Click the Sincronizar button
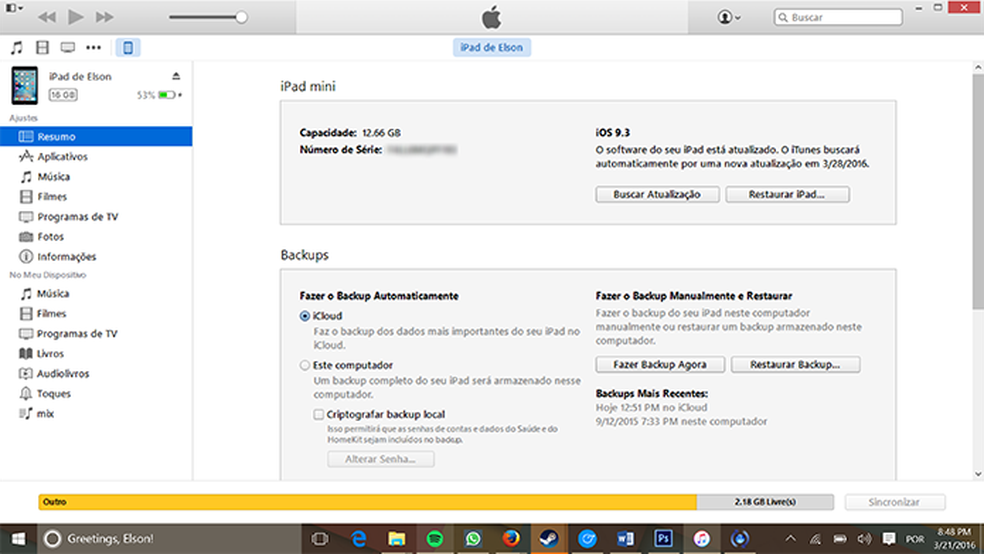 895,502
